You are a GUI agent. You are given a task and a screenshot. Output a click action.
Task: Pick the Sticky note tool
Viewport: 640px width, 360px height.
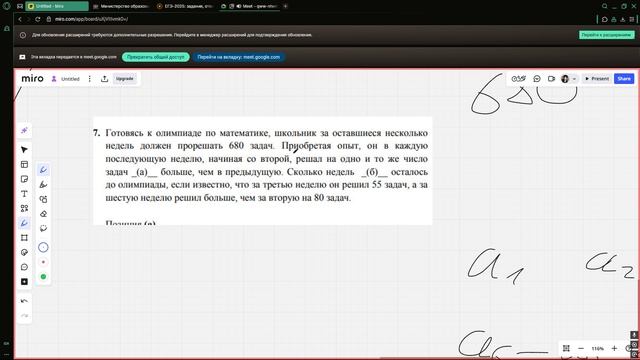point(24,179)
